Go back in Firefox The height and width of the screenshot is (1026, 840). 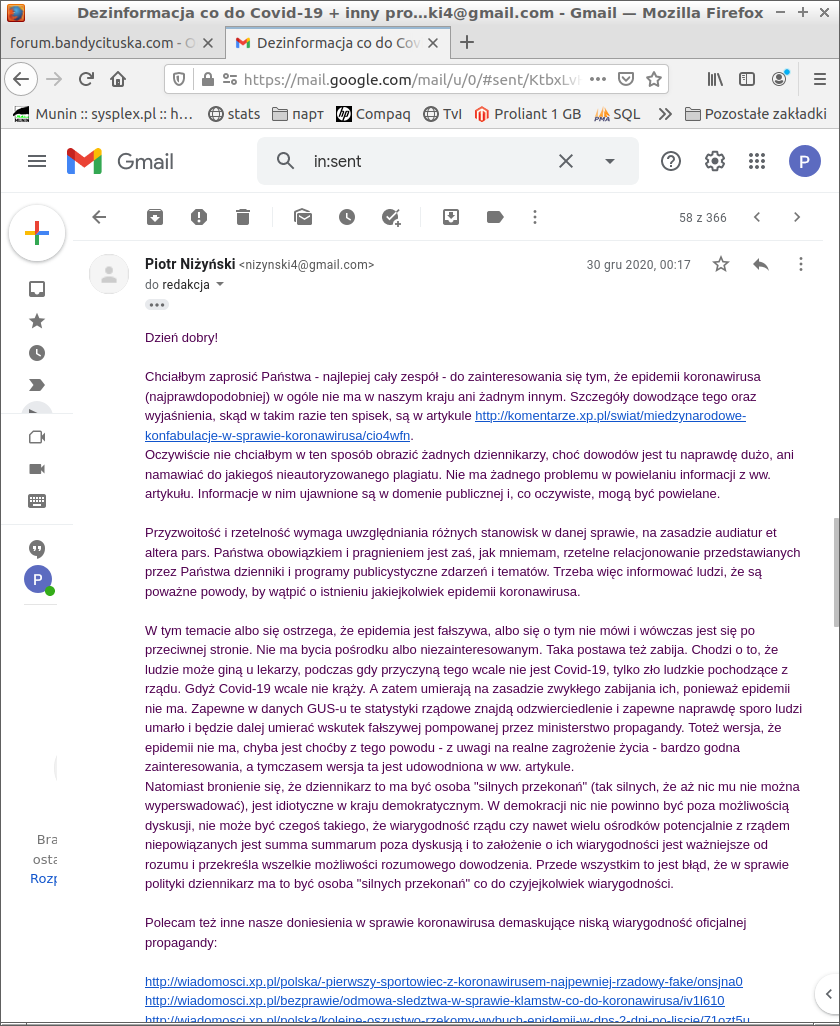(21, 79)
